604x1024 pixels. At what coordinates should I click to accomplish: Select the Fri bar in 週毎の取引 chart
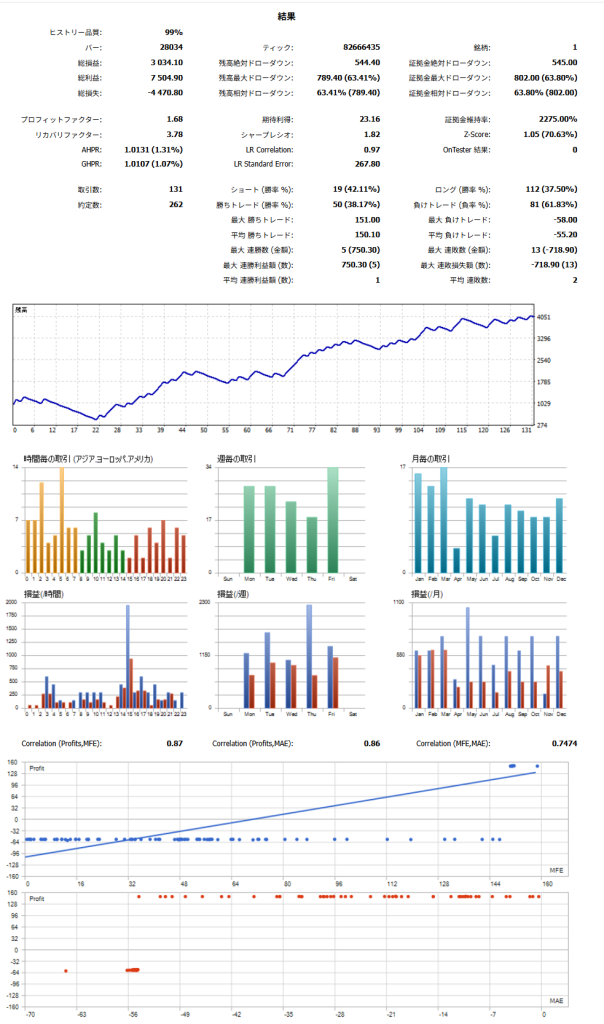332,520
